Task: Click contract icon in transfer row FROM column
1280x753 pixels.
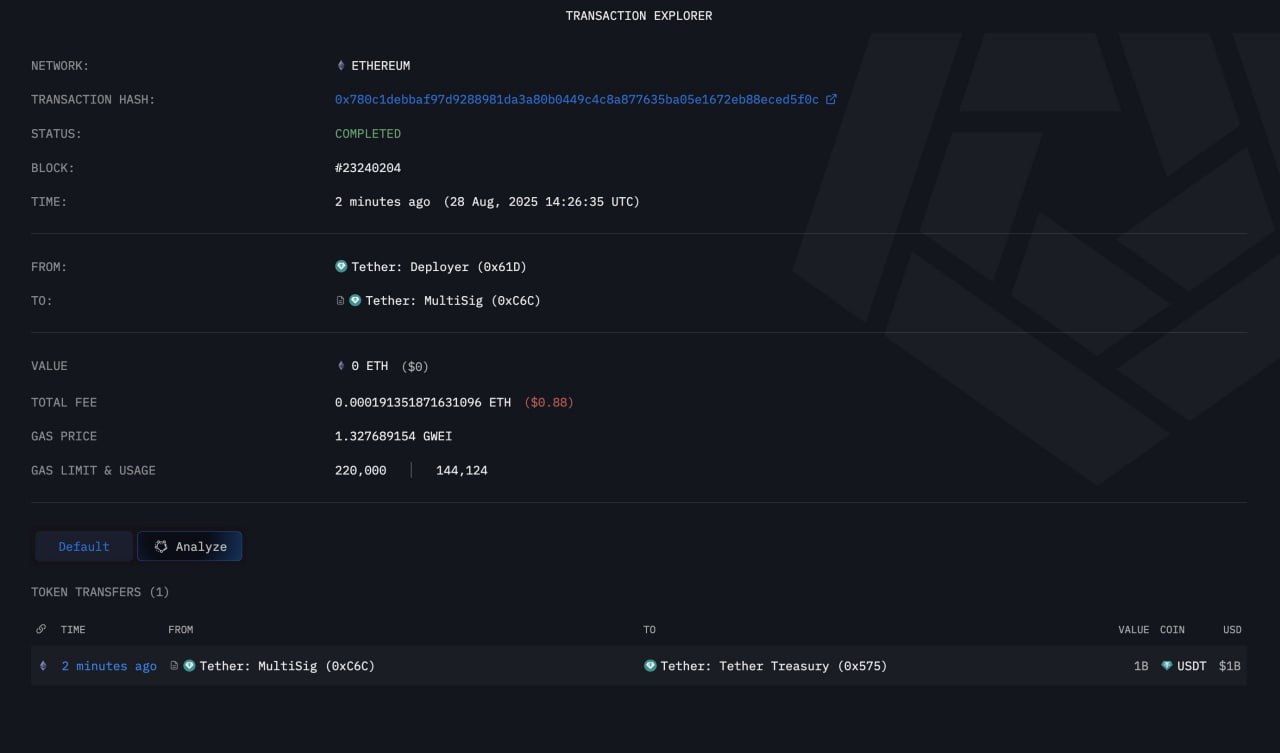Action: coord(174,666)
